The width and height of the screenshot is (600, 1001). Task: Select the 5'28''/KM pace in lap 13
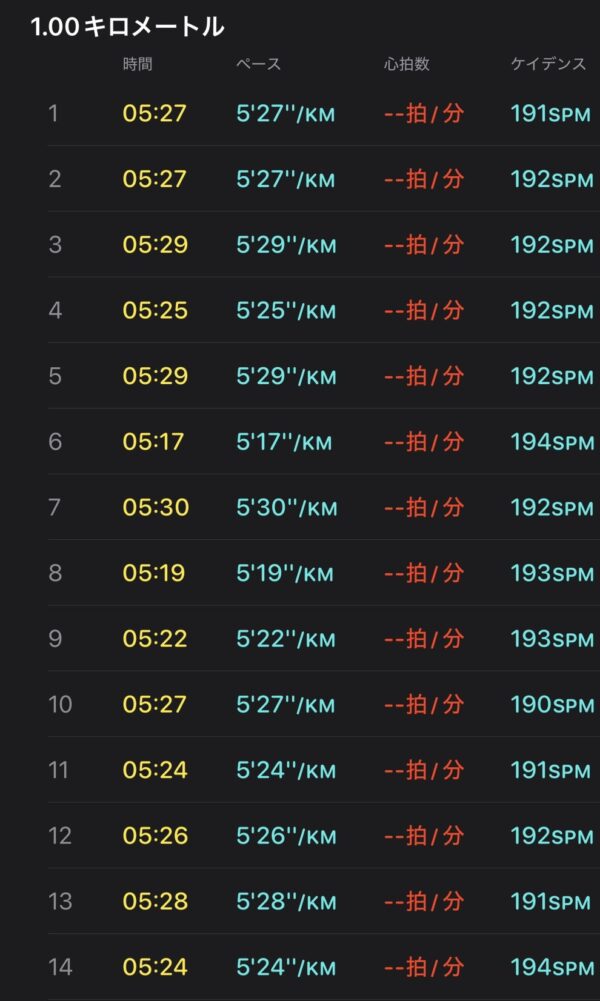coord(285,902)
